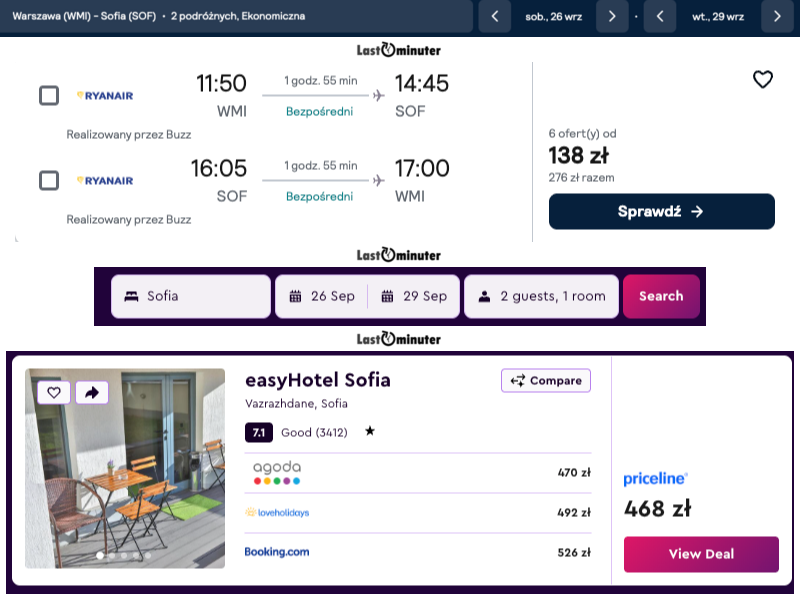Viewport: 800px width, 594px height.
Task: Click the calendar icon beside 29 Sep
Action: [x=387, y=296]
